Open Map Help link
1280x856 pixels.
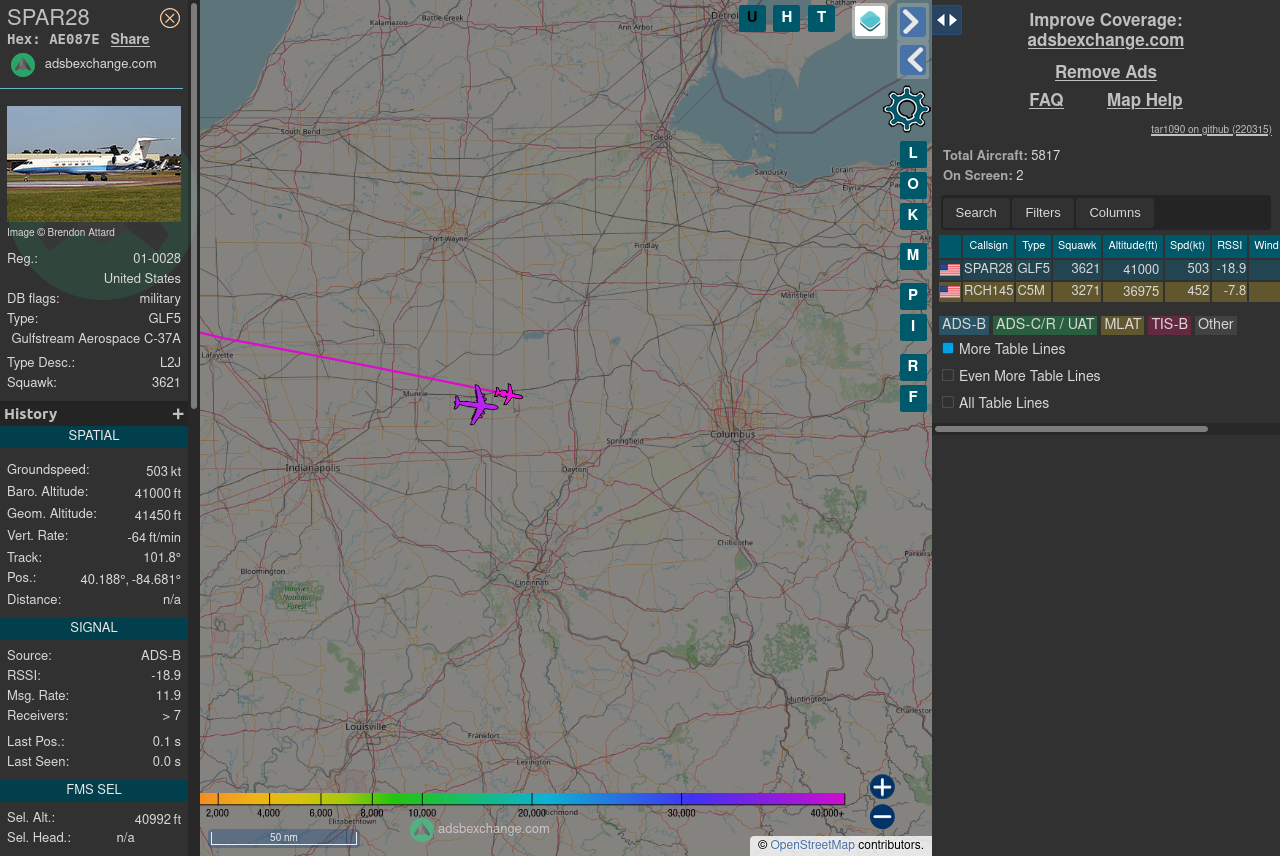pyautogui.click(x=1145, y=101)
